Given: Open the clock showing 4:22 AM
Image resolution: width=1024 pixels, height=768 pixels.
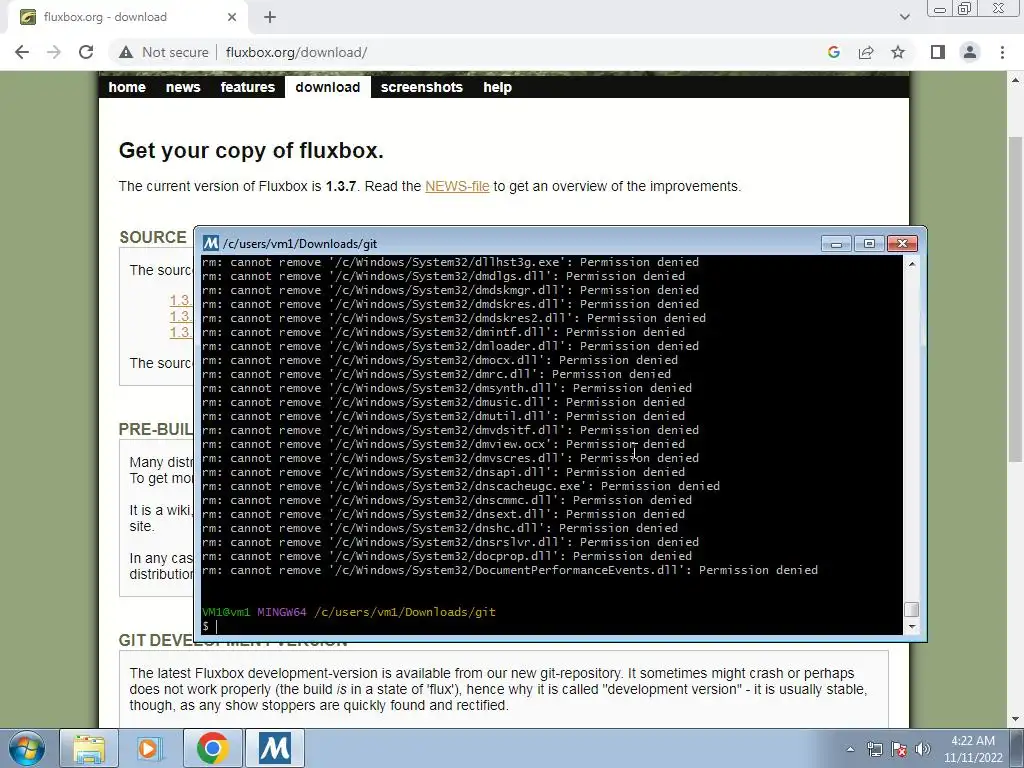Looking at the screenshot, I should coord(973,748).
